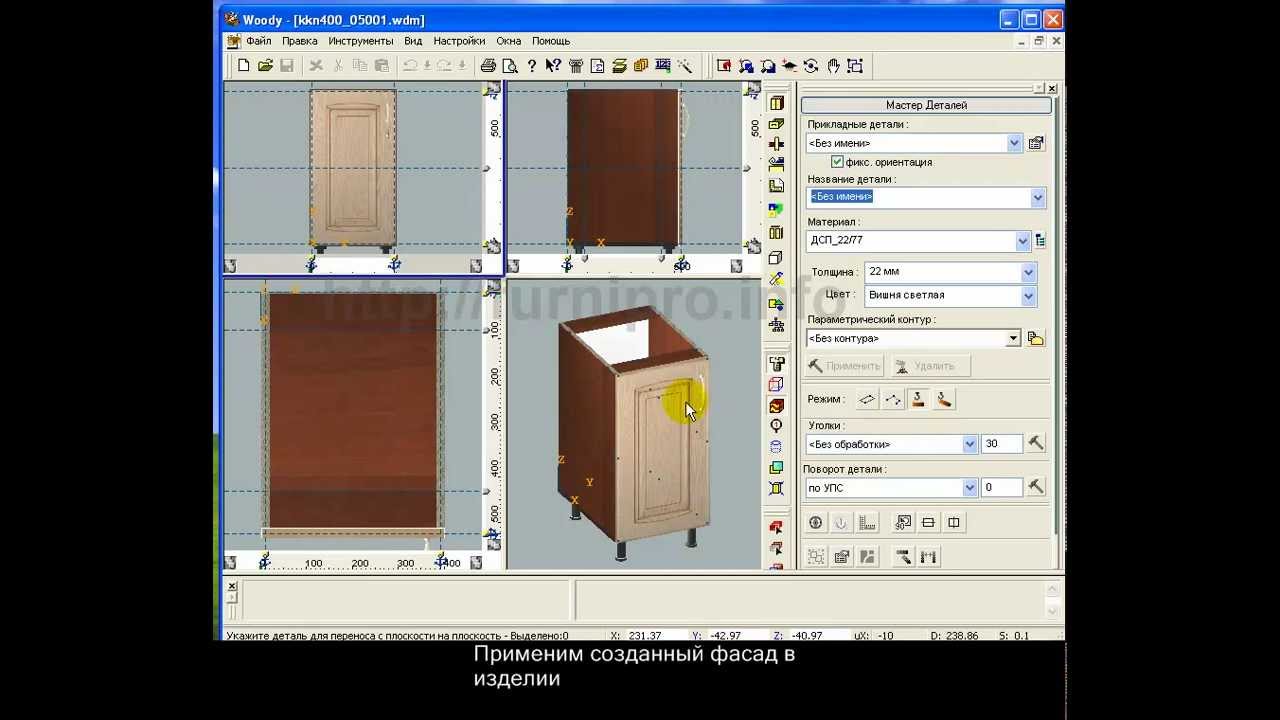This screenshot has height=720, width=1280.
Task: Open the Толщина thickness dropdown
Action: coord(1028,272)
